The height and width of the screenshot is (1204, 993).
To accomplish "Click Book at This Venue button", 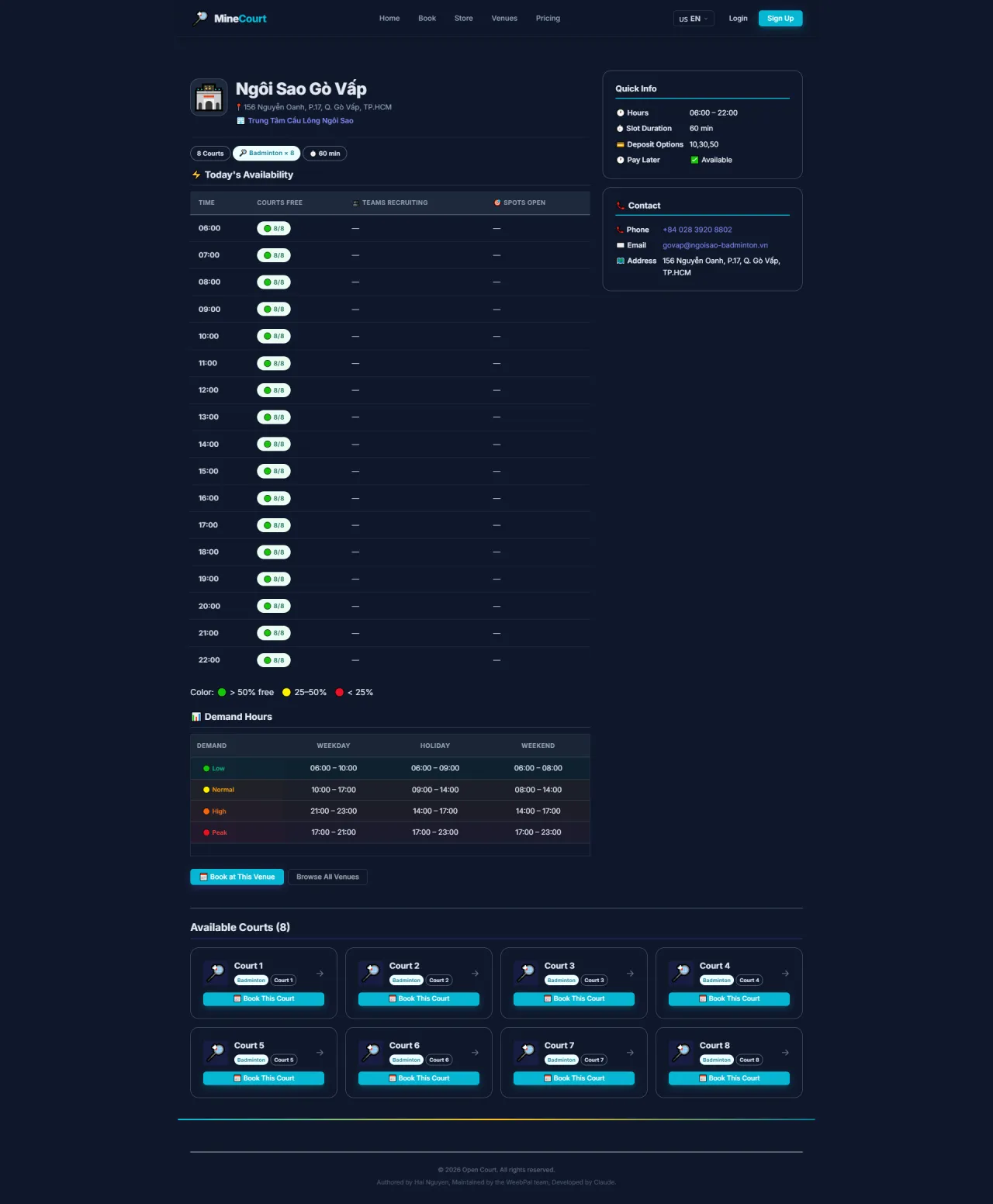I will [237, 877].
